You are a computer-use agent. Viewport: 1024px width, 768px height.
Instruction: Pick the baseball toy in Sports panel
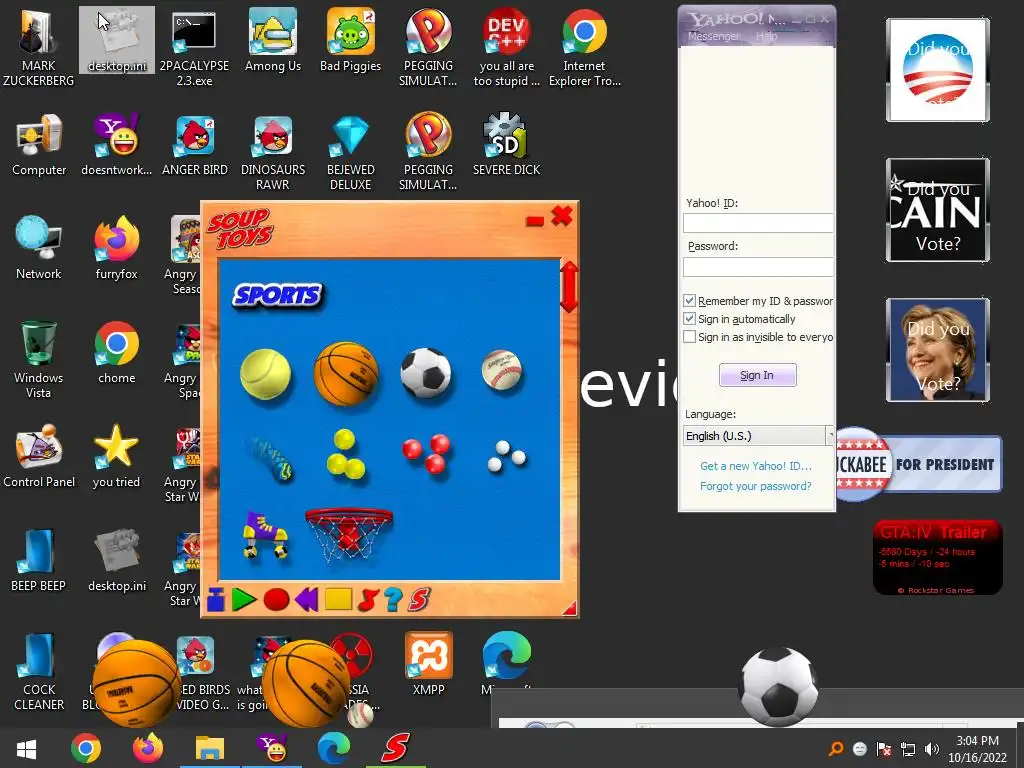point(502,370)
